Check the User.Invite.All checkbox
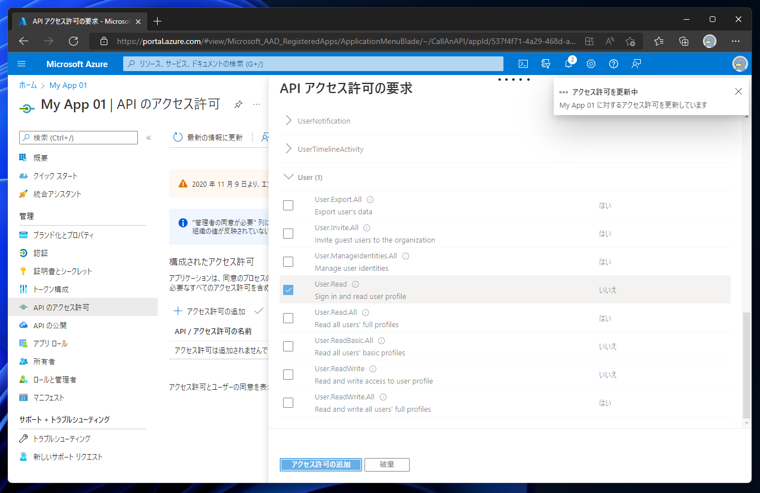 click(288, 234)
